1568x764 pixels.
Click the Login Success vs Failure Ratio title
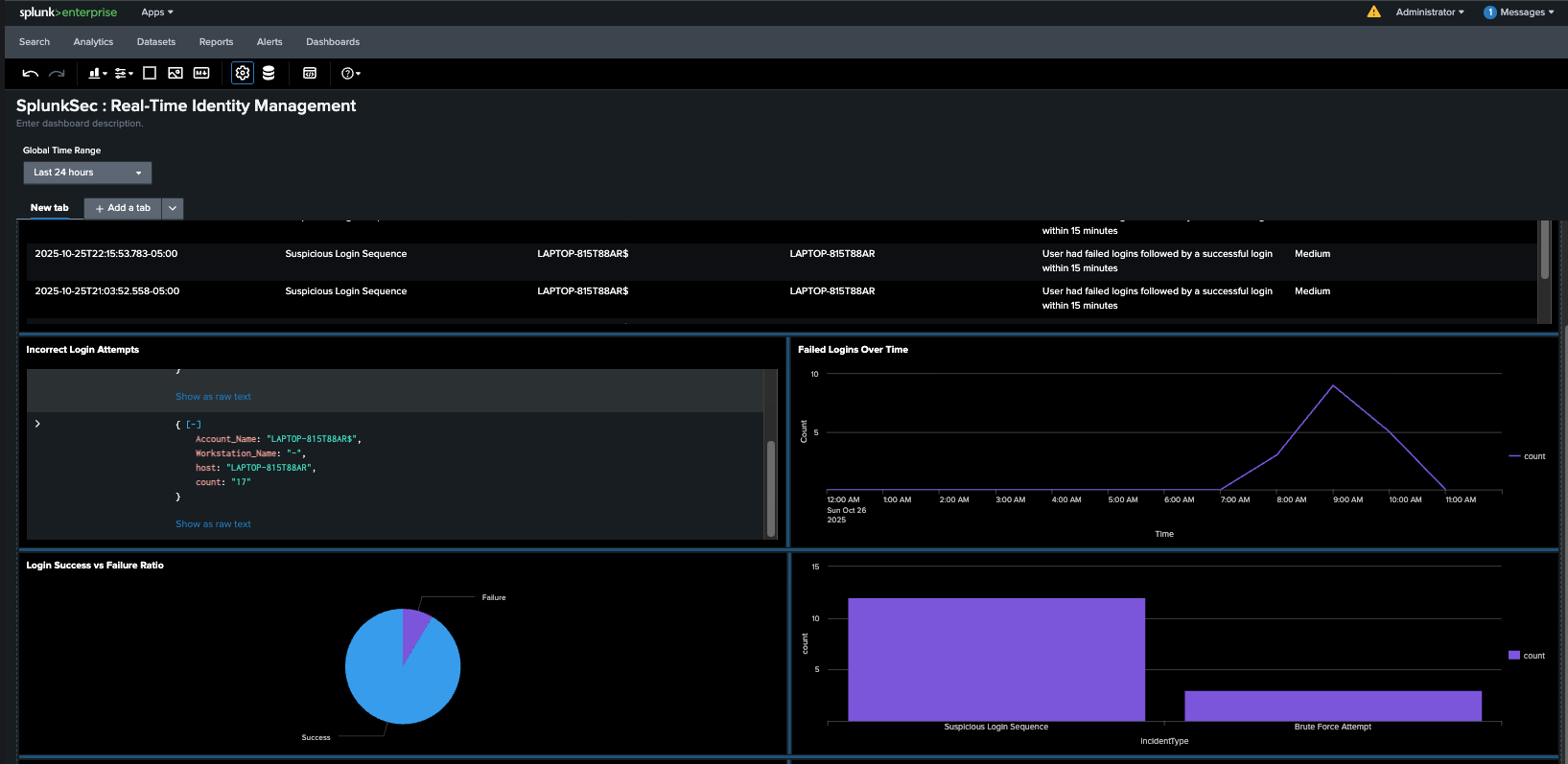pos(95,566)
